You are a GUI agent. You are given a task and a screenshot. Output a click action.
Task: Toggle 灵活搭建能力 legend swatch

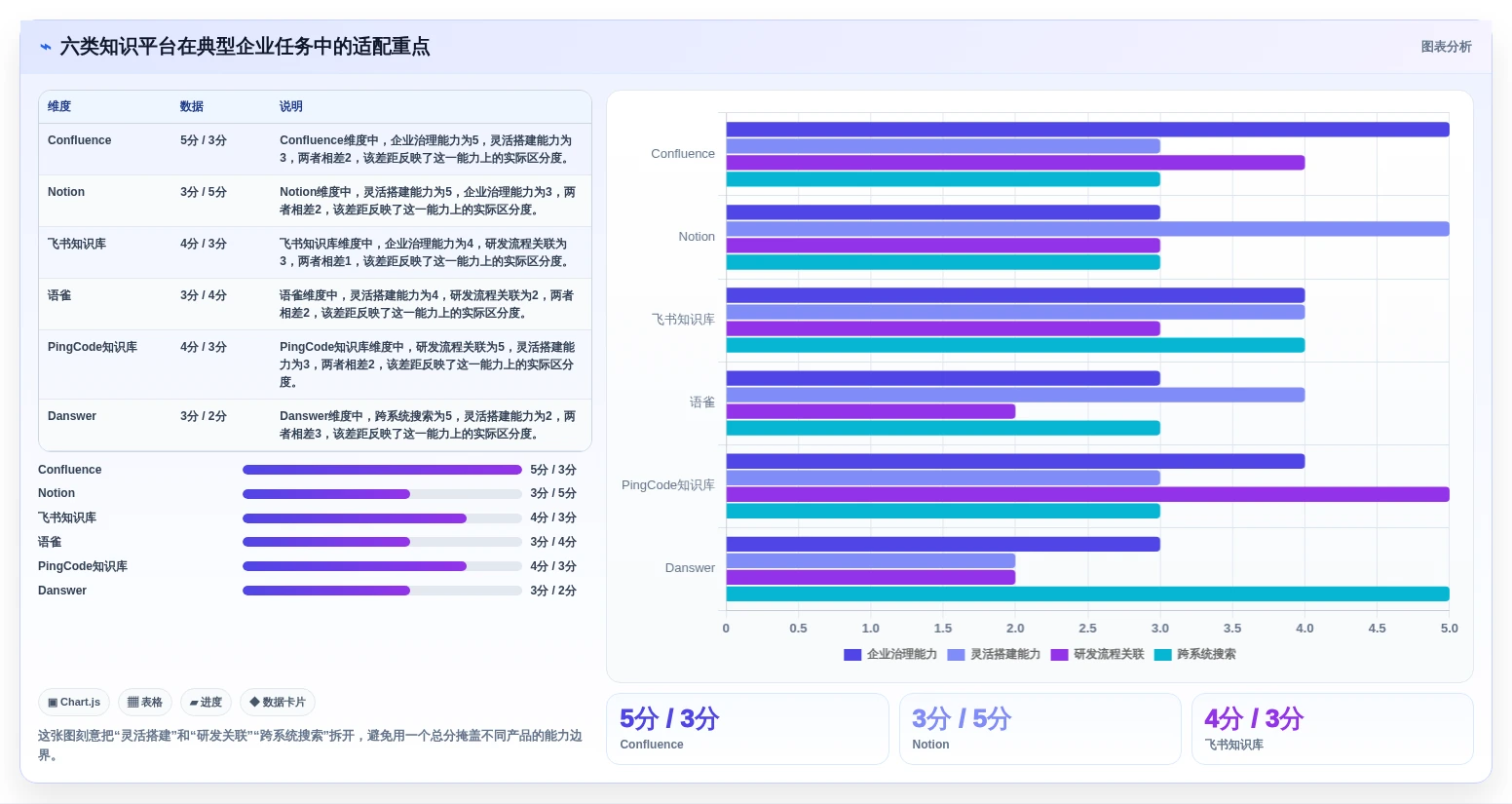pyautogui.click(x=956, y=655)
